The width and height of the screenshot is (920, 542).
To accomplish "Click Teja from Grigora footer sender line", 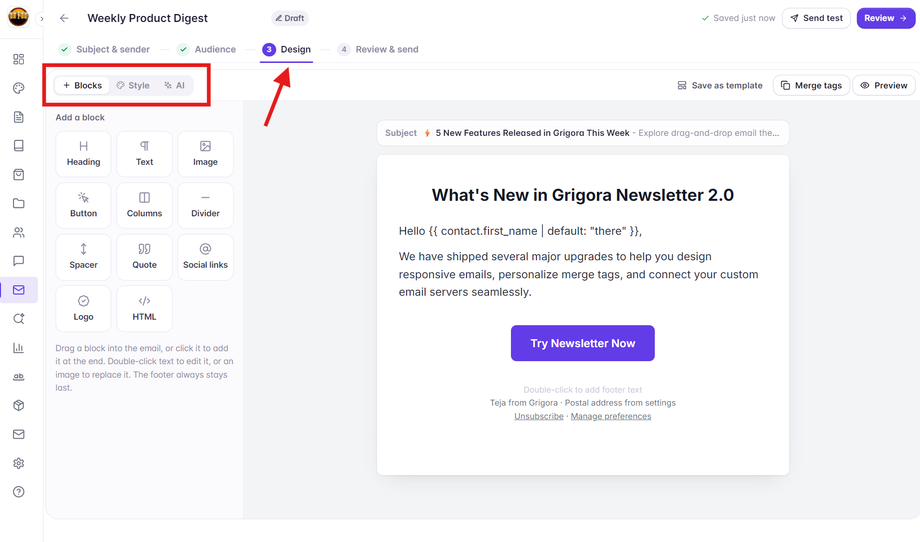I will pyautogui.click(x=583, y=403).
